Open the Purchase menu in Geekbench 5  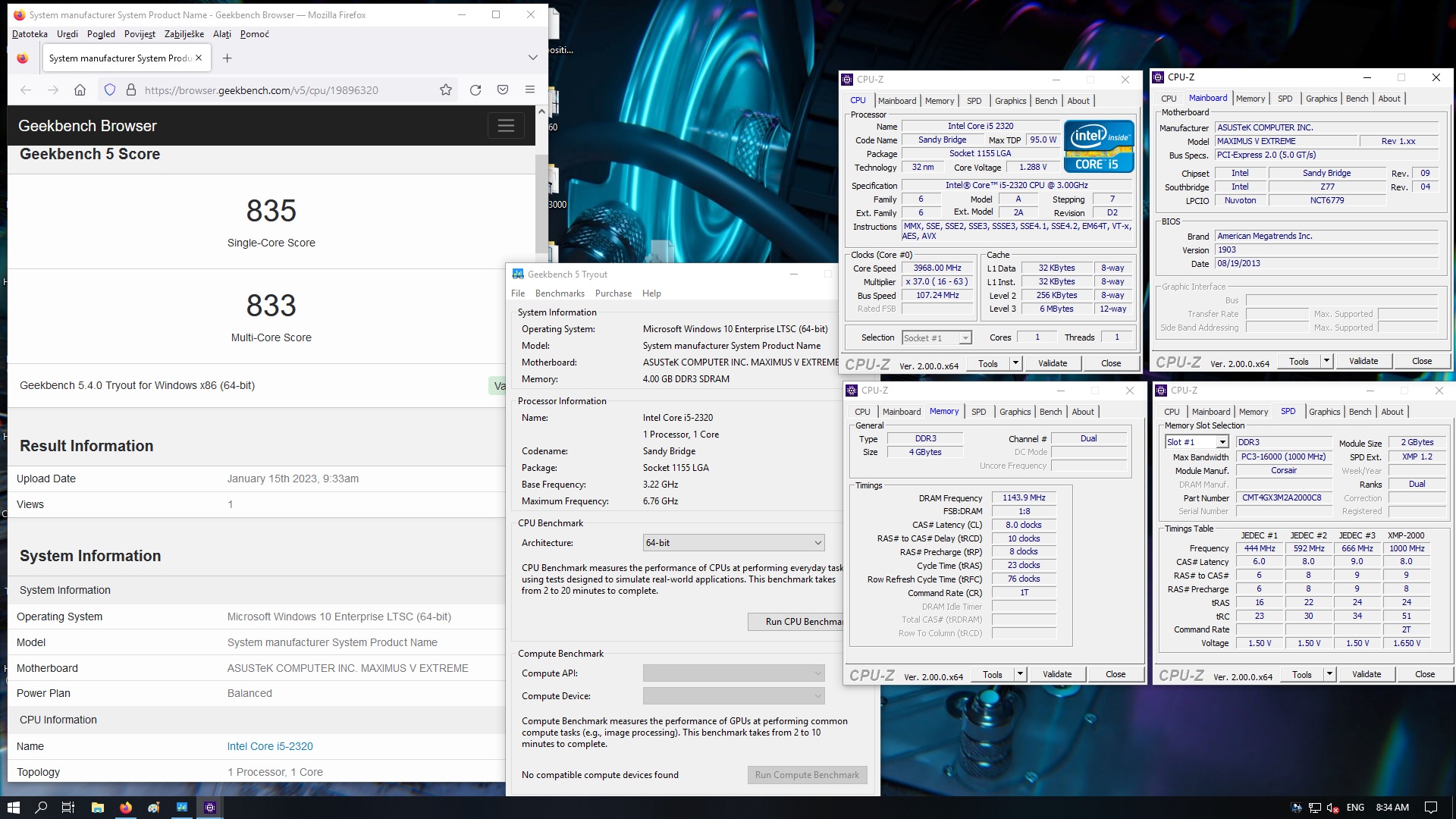click(x=613, y=293)
